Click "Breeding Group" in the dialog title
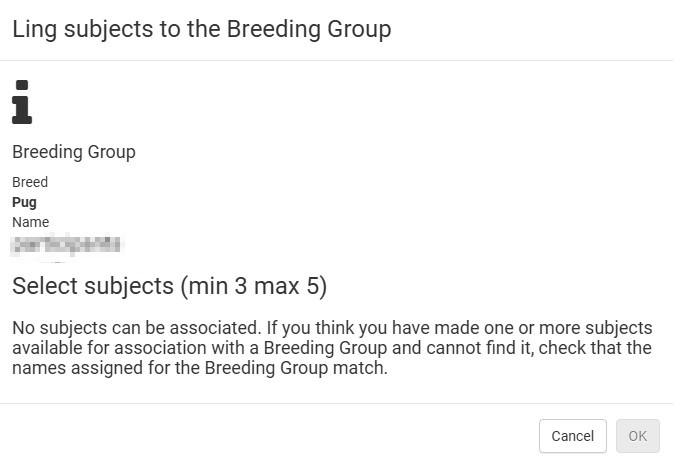Screen dimensions: 673x464 [x=309, y=29]
